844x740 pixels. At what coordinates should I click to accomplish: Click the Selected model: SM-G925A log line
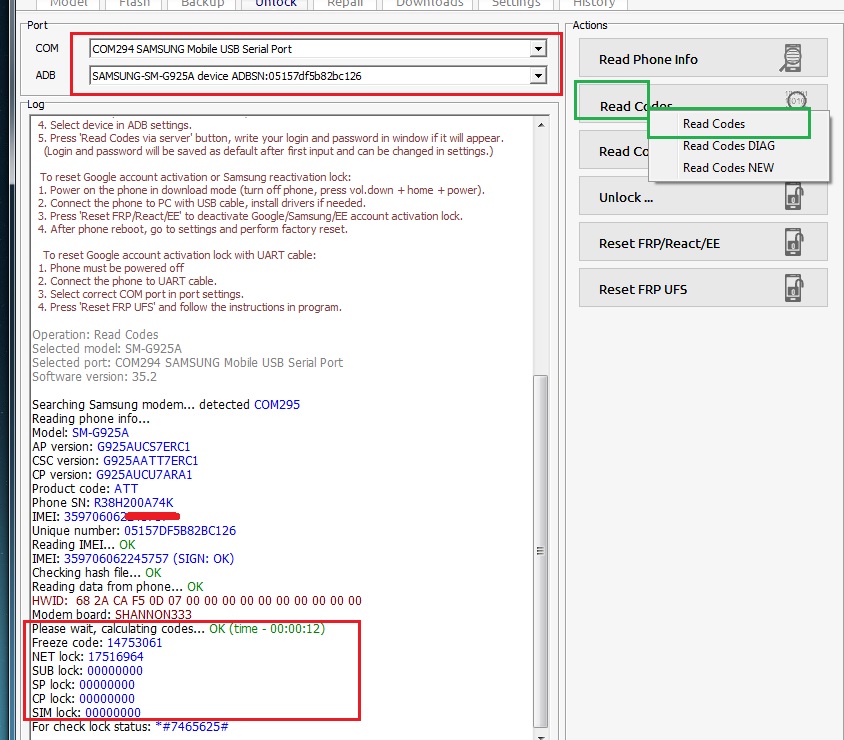[107, 349]
